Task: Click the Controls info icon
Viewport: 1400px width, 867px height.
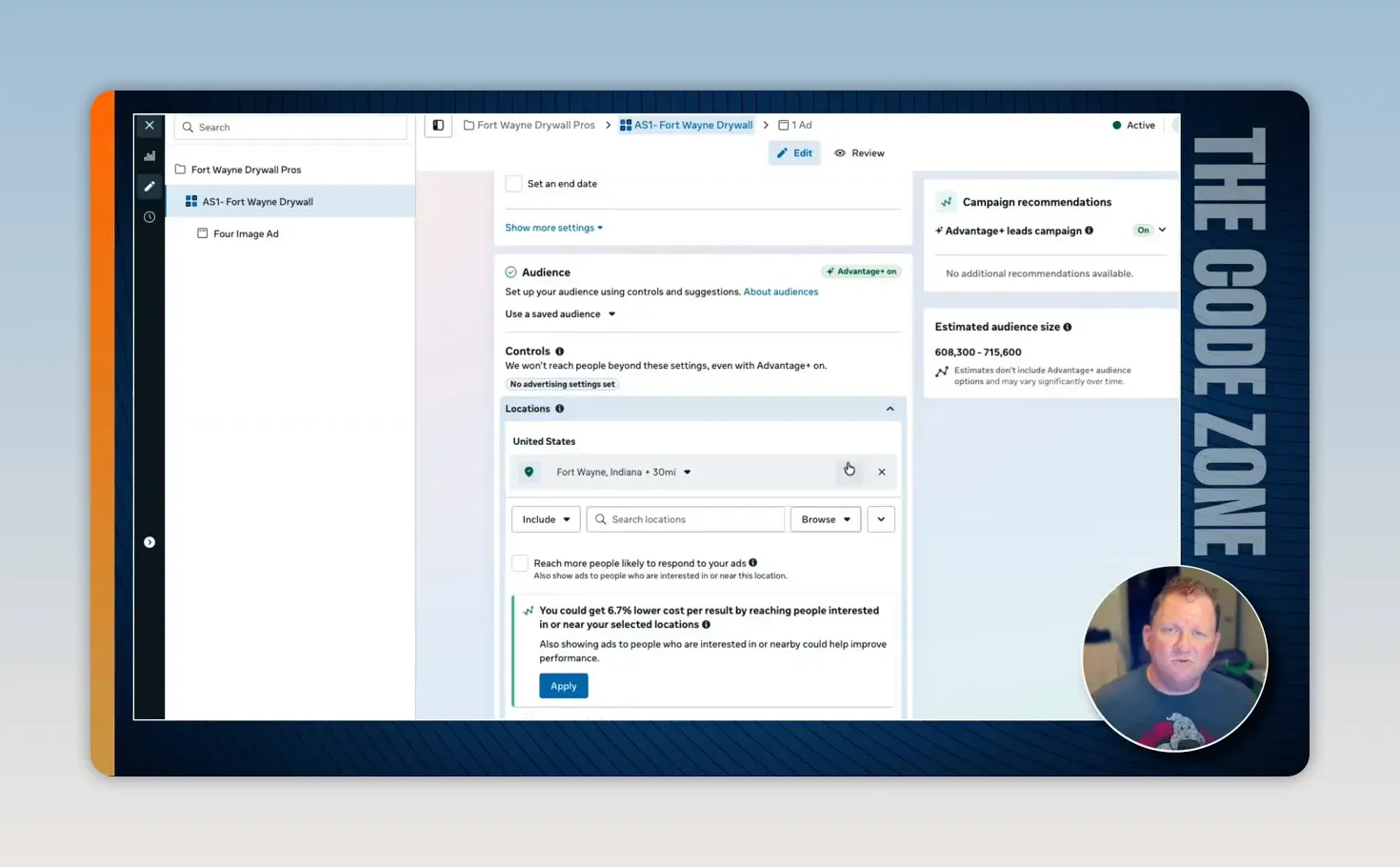Action: coord(560,352)
